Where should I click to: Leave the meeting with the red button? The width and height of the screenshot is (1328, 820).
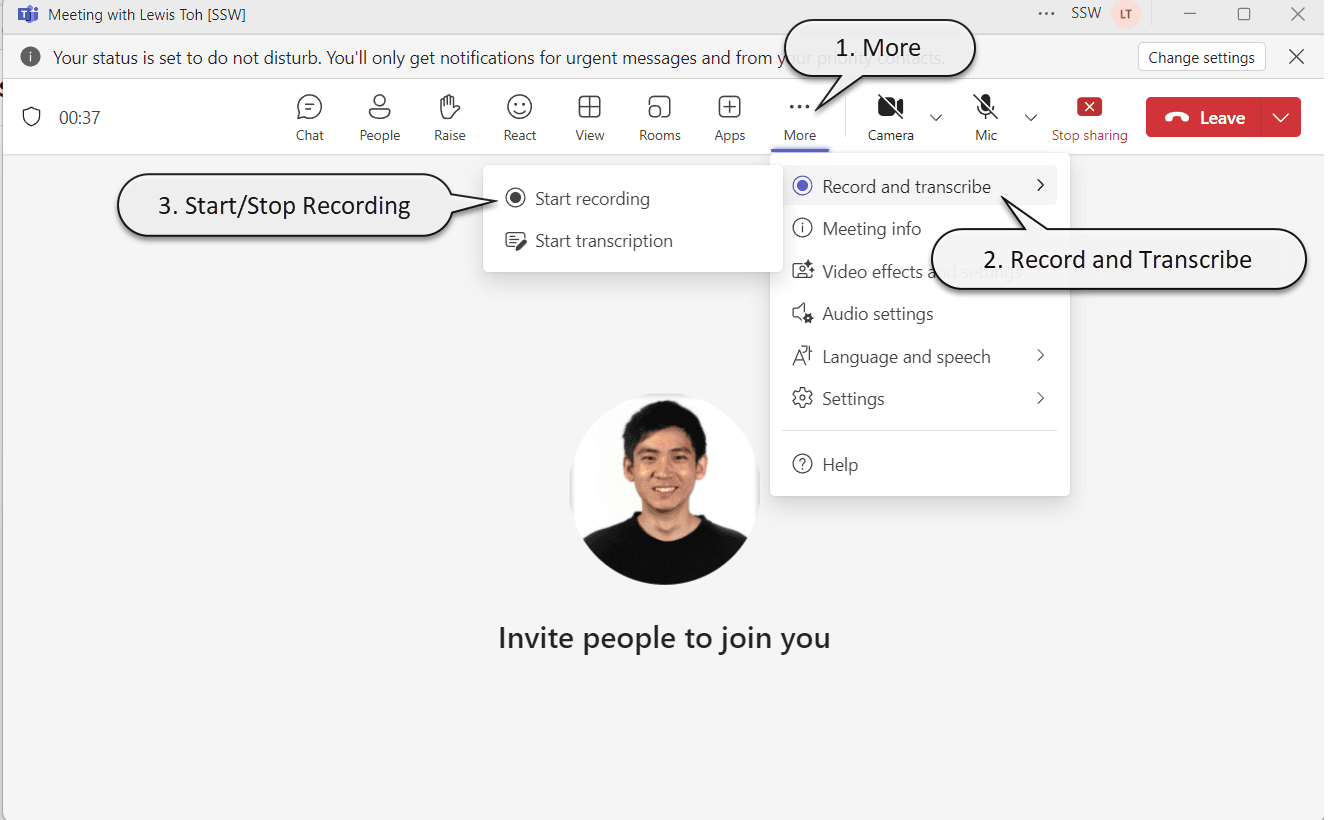(x=1205, y=117)
